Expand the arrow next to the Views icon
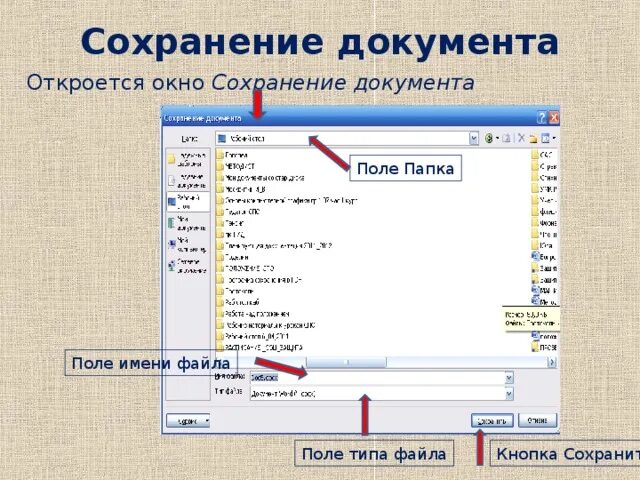Viewport: 640px width, 480px height. [554, 138]
